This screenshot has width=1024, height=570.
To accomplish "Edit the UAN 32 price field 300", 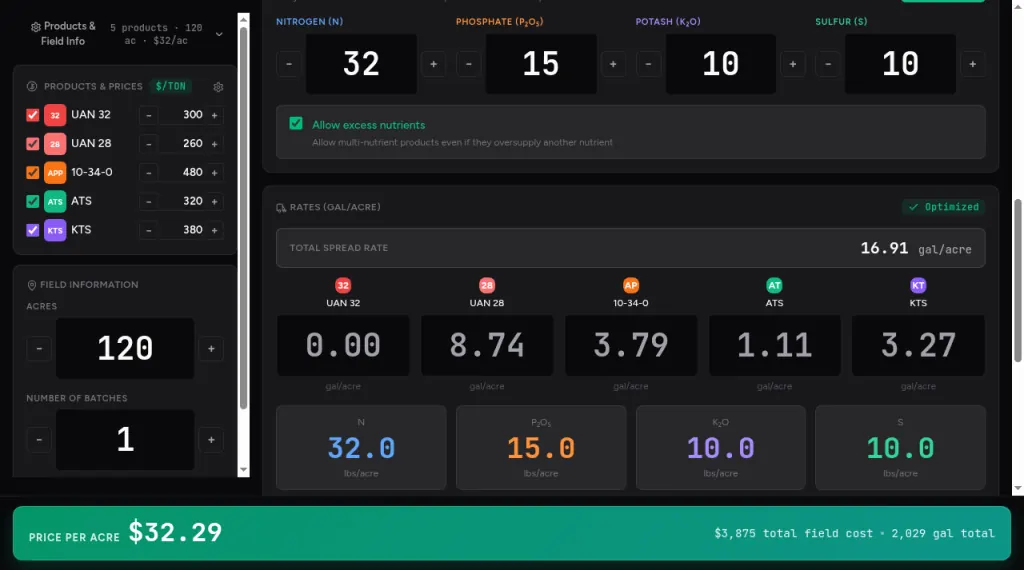I will coord(182,115).
